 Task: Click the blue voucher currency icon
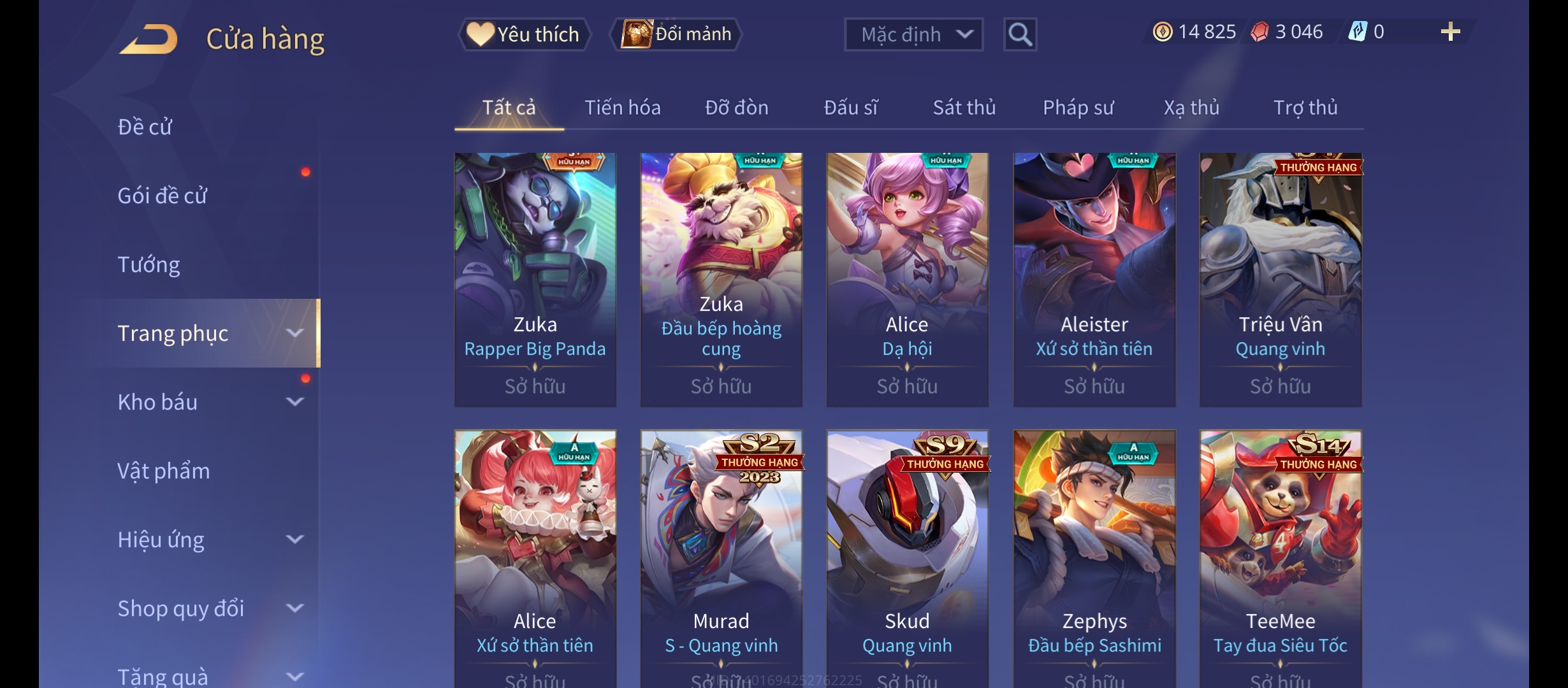[1358, 32]
